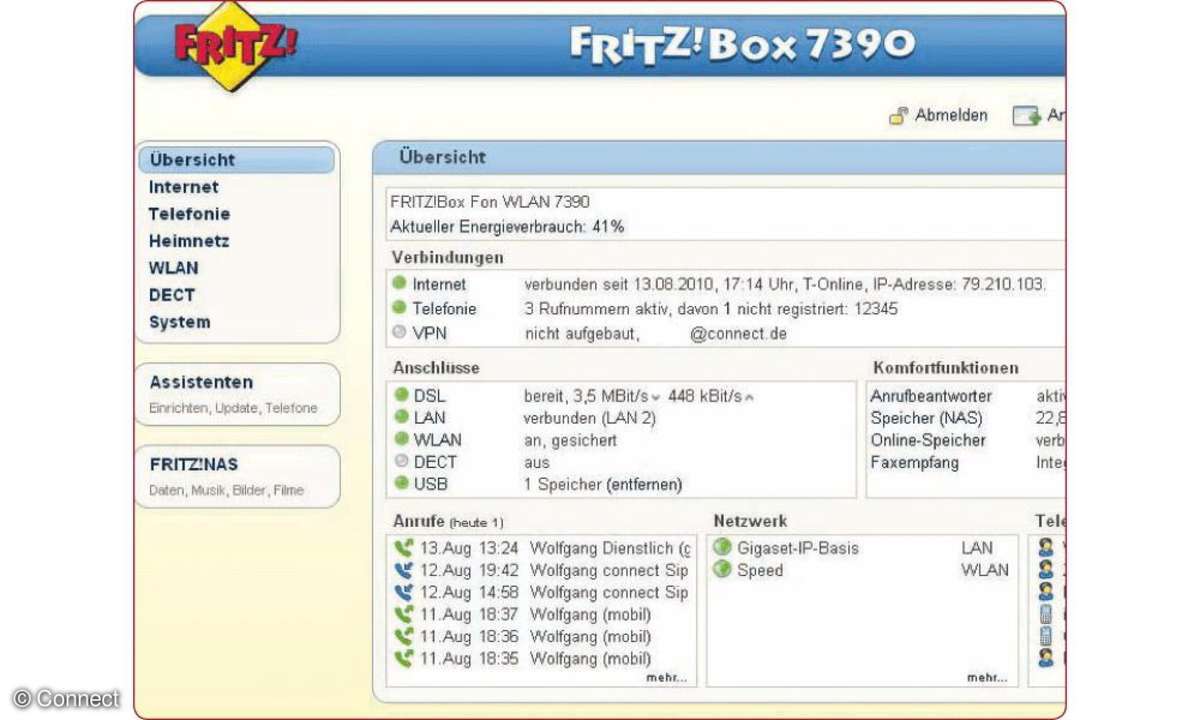Click the Anrufbeantworter link
This screenshot has height=720, width=1200.
coord(931,396)
